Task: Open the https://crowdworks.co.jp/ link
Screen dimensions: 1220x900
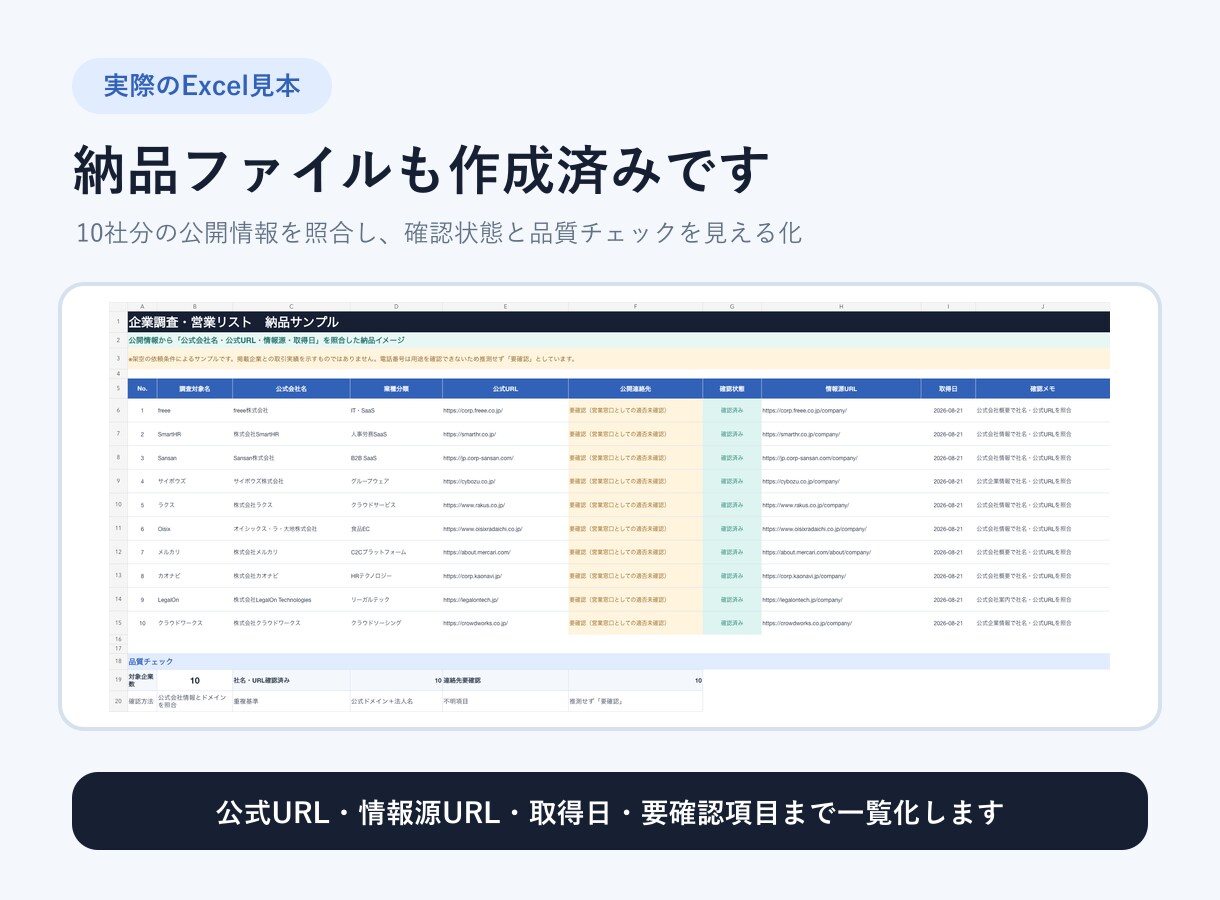Action: click(475, 623)
